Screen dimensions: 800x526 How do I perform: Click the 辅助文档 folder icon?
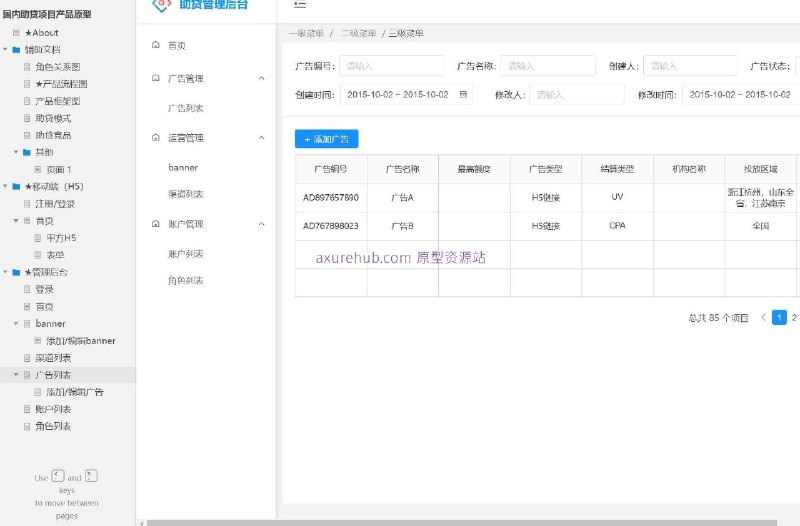(16, 49)
